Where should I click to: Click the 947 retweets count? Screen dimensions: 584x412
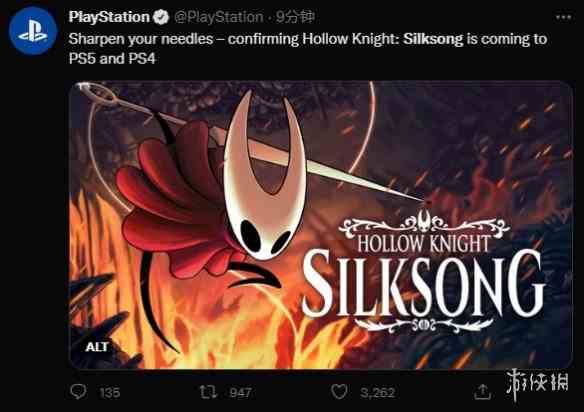[240, 393]
